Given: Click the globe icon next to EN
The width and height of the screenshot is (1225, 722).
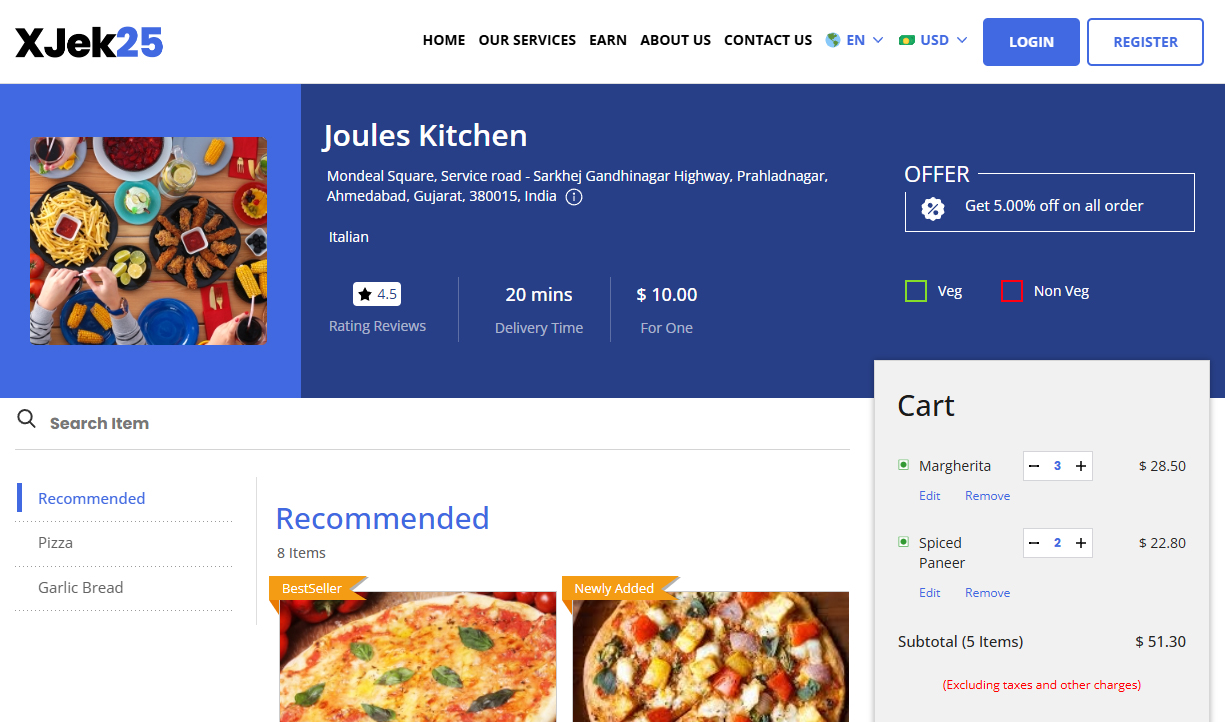Looking at the screenshot, I should click(x=831, y=40).
